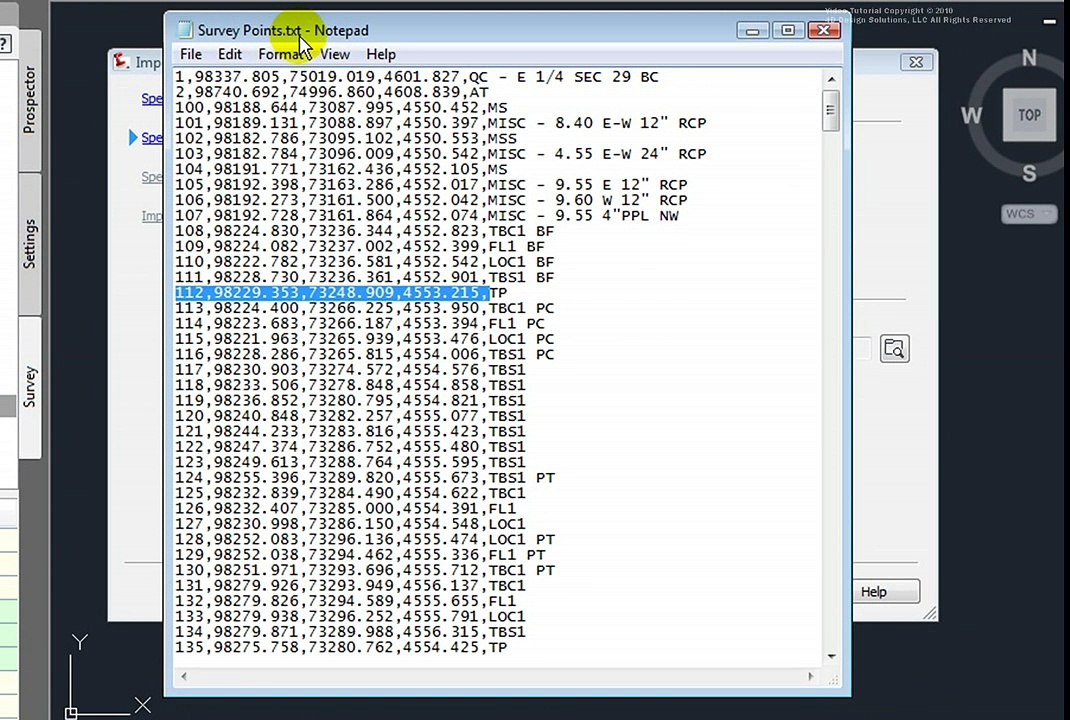Click the Notepad vertical scrollbar thumb
This screenshot has height=720, width=1070.
pyautogui.click(x=830, y=110)
